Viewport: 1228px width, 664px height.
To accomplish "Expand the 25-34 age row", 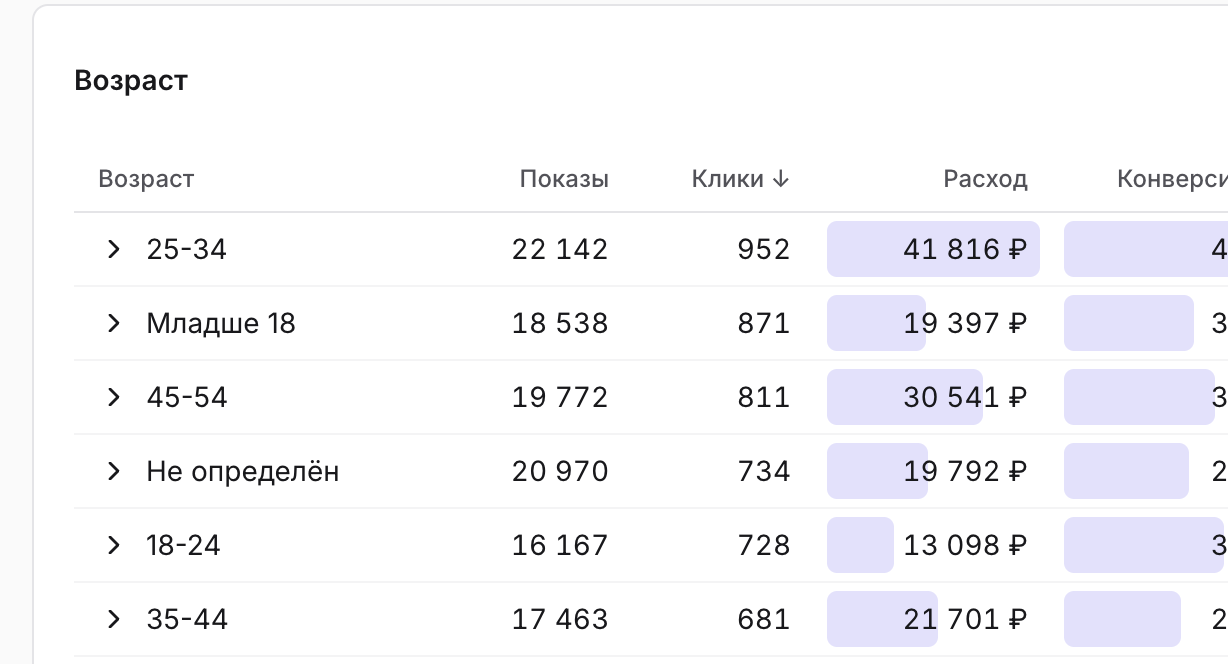I will (x=113, y=249).
